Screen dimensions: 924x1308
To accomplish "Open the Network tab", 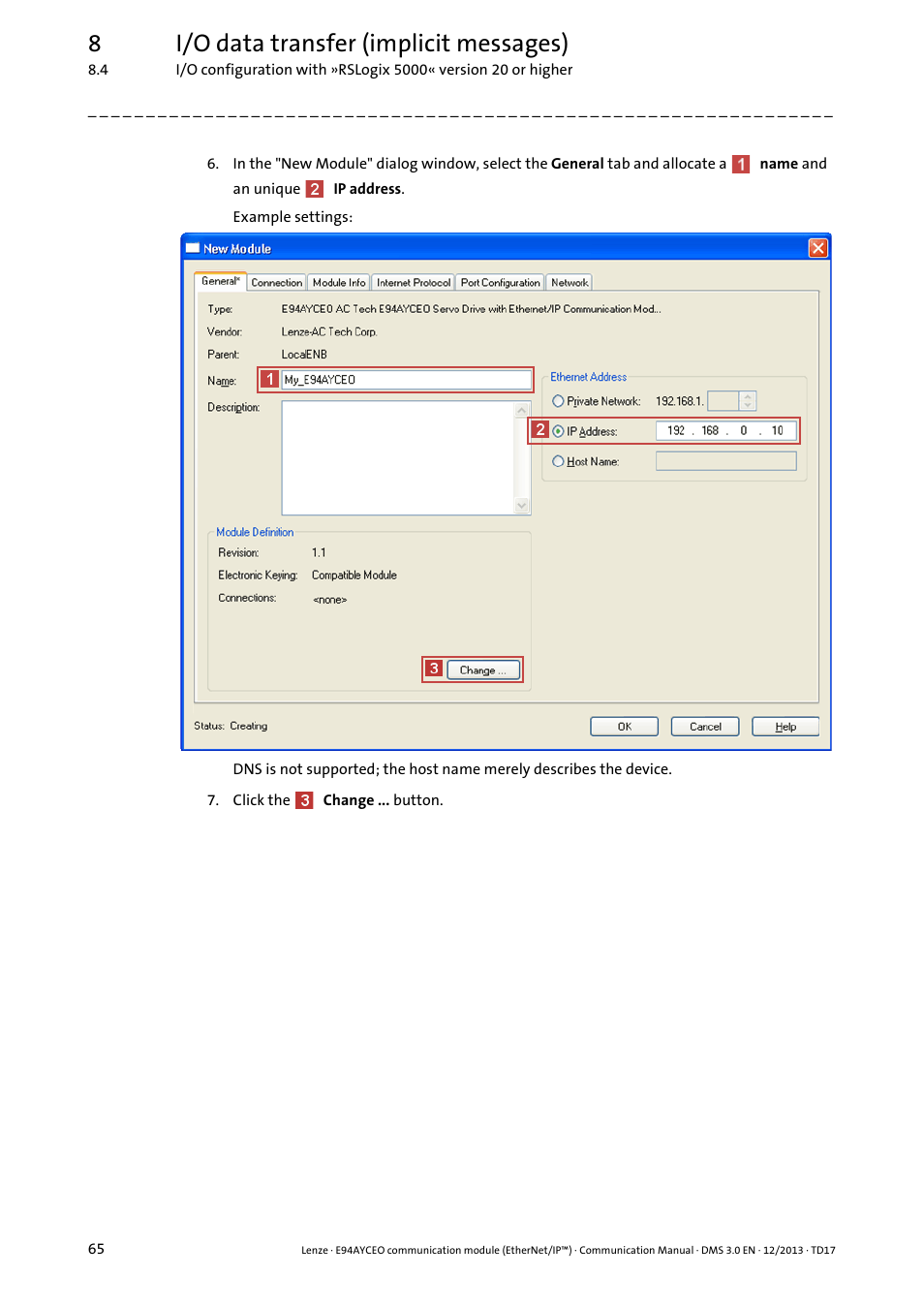I will tap(570, 283).
